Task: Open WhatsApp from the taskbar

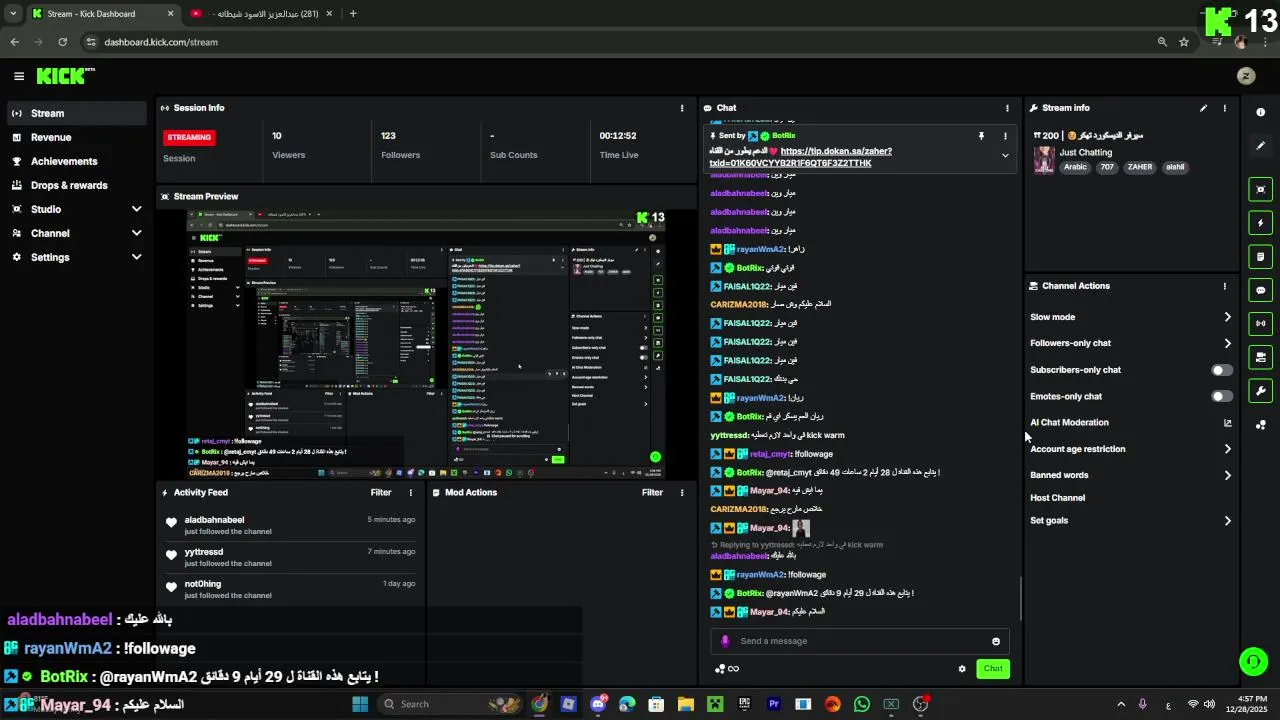Action: (x=862, y=704)
